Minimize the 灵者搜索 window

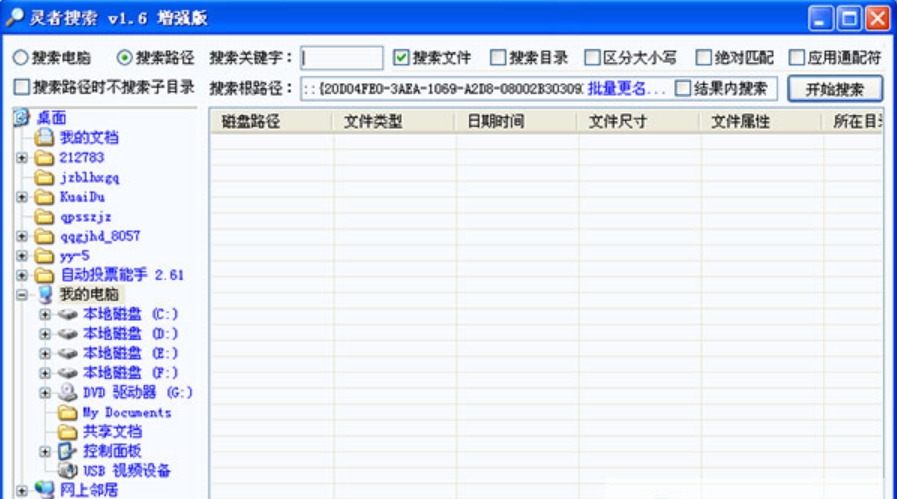click(x=820, y=18)
